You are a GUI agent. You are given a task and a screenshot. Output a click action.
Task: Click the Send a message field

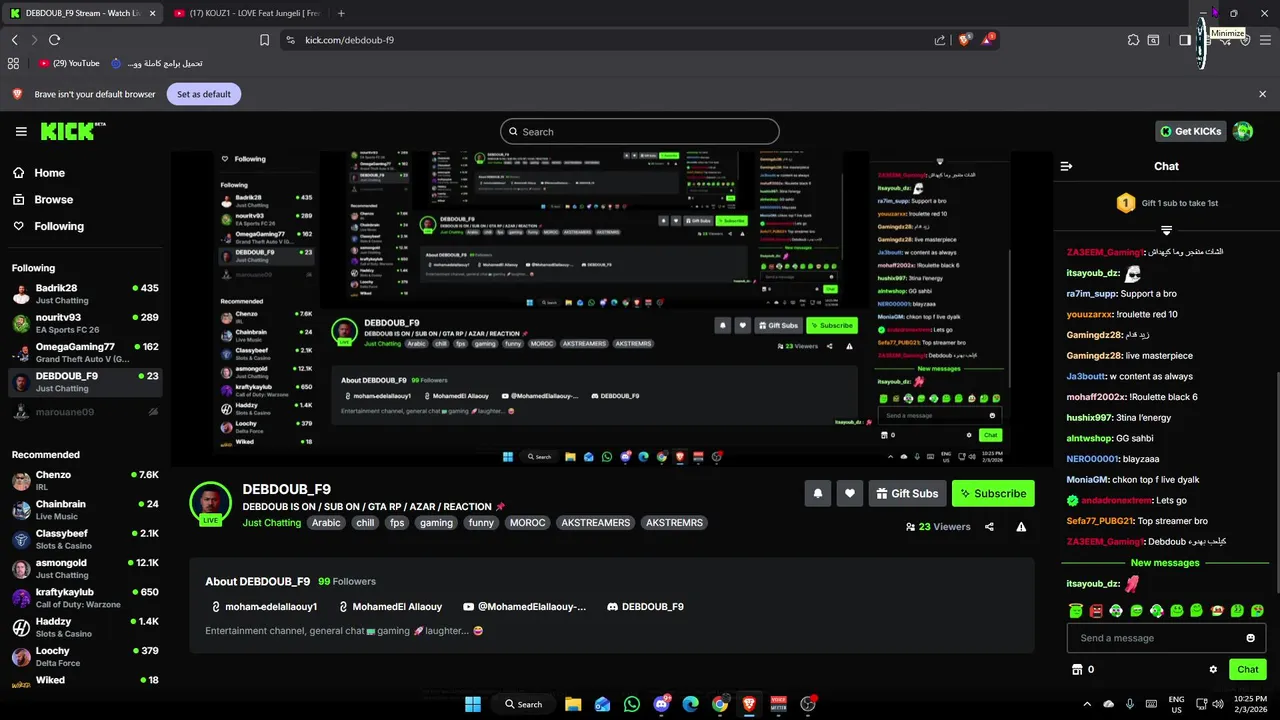point(1166,638)
